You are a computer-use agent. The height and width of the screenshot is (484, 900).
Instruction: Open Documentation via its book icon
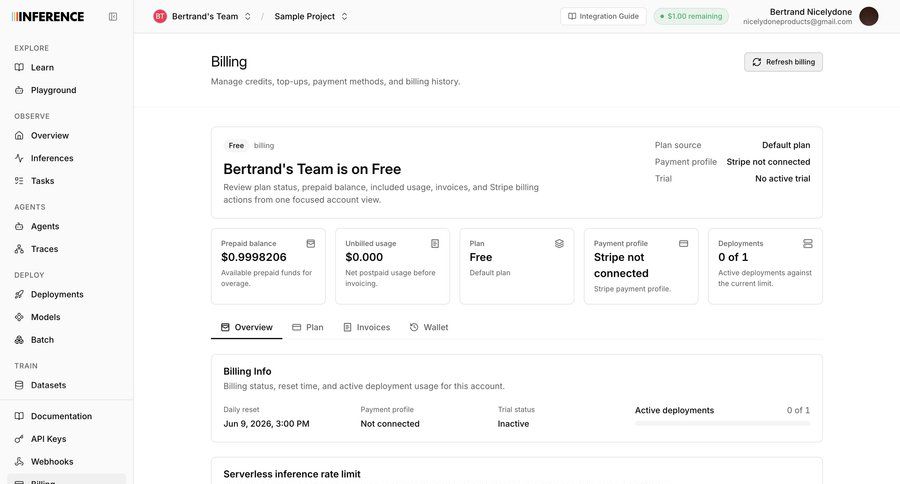(x=19, y=416)
